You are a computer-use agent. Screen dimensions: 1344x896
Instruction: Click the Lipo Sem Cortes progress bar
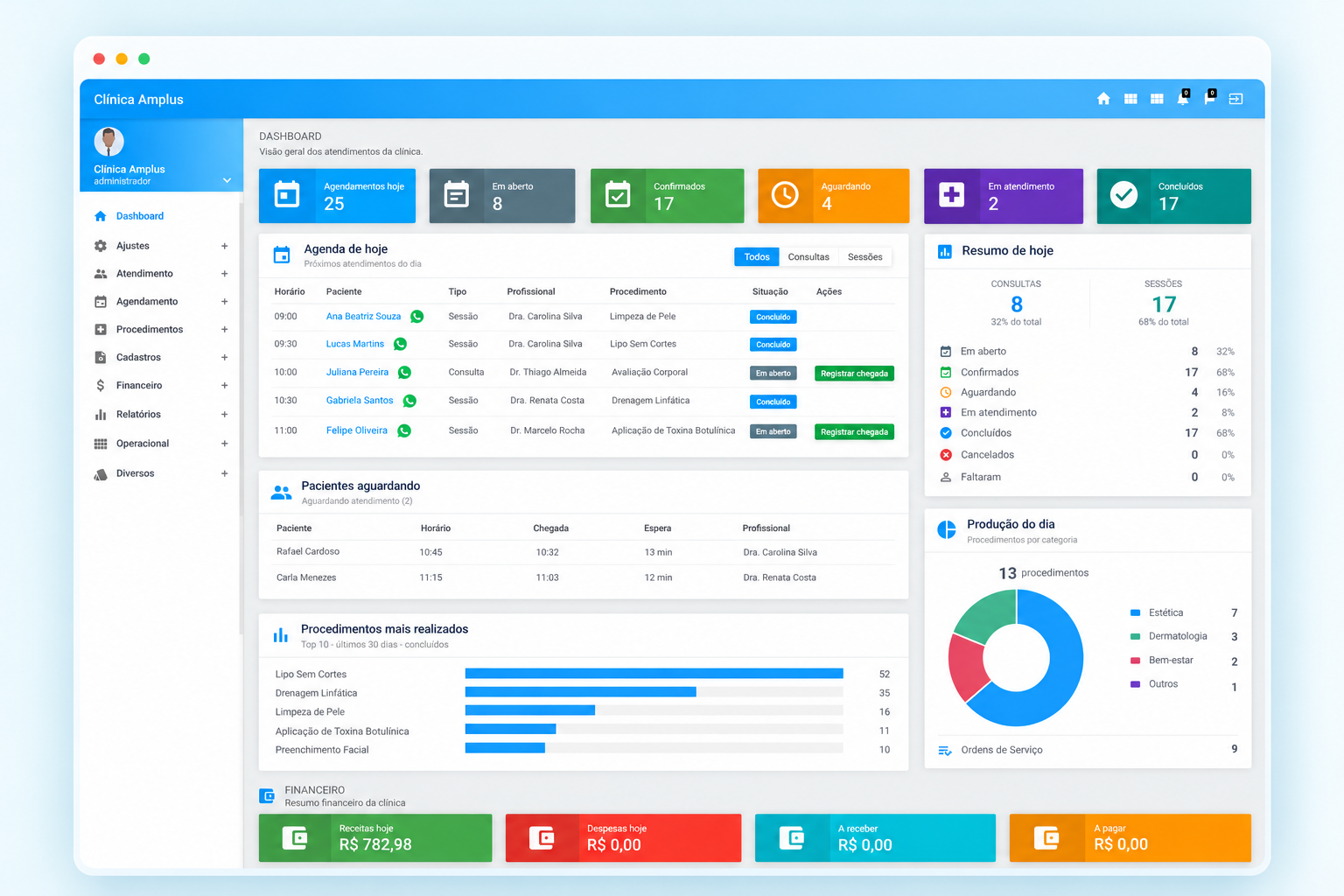point(654,674)
